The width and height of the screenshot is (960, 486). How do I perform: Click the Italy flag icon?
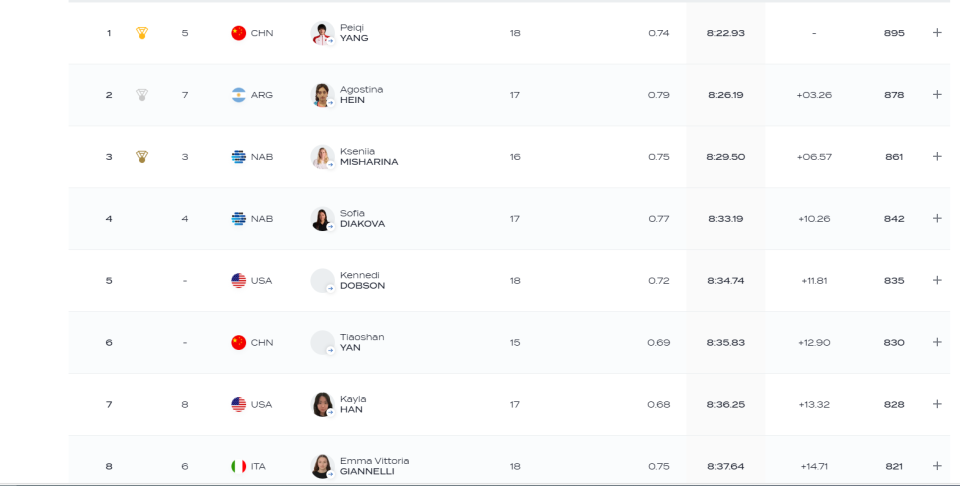click(x=238, y=467)
